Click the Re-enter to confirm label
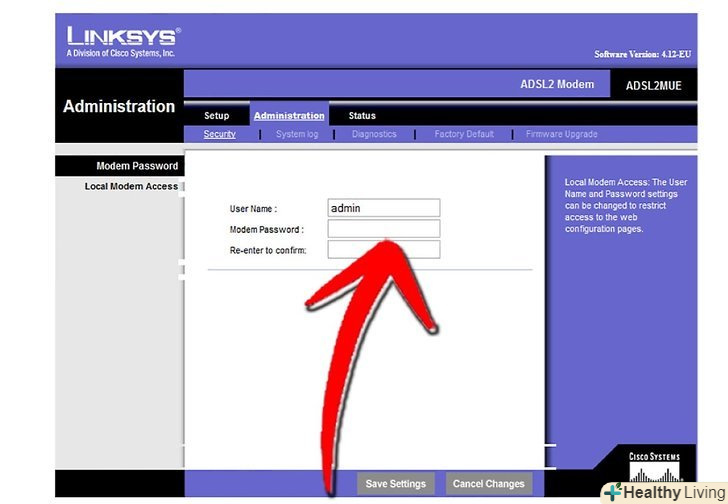The image size is (728, 504). coord(268,251)
